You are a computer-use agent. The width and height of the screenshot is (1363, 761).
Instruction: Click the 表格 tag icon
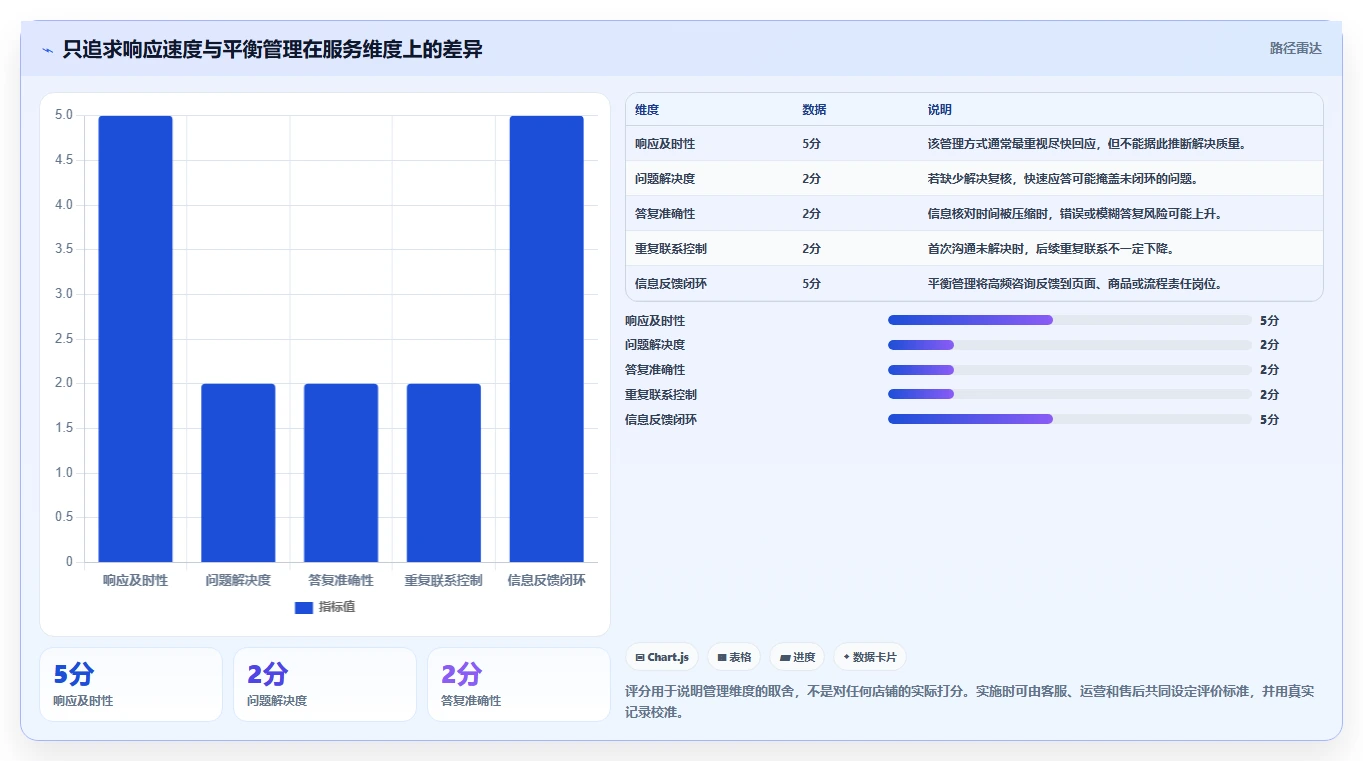pos(722,658)
